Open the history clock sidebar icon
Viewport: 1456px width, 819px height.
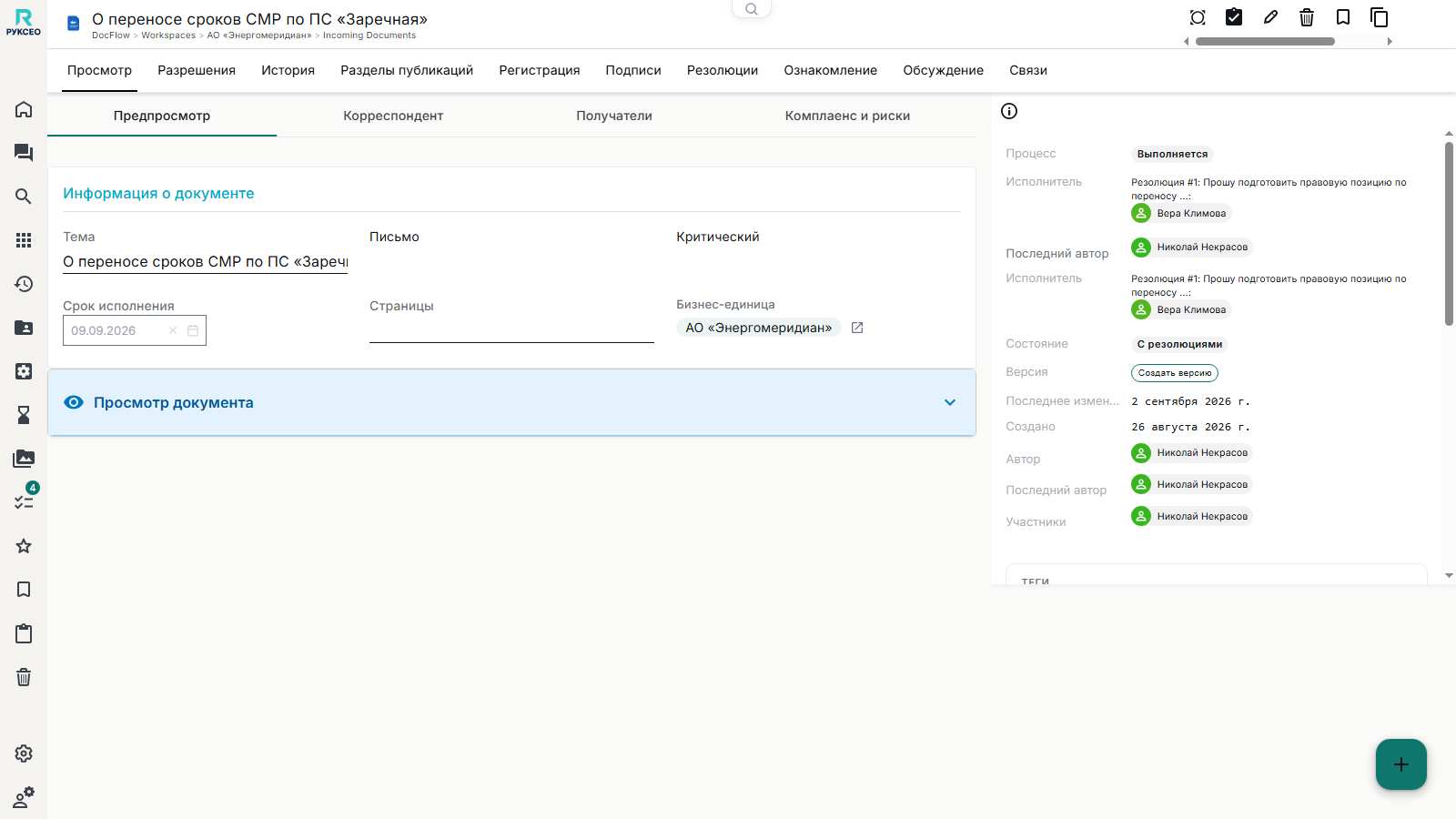24,284
